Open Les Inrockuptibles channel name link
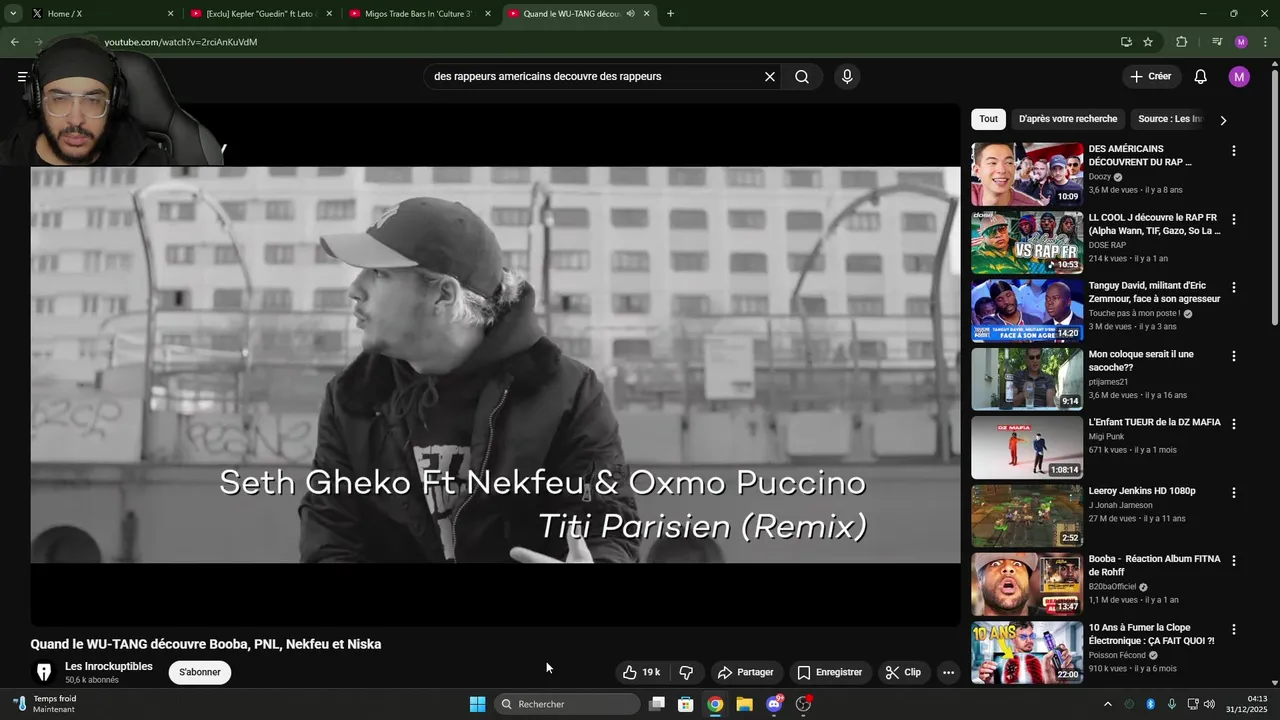 click(109, 667)
